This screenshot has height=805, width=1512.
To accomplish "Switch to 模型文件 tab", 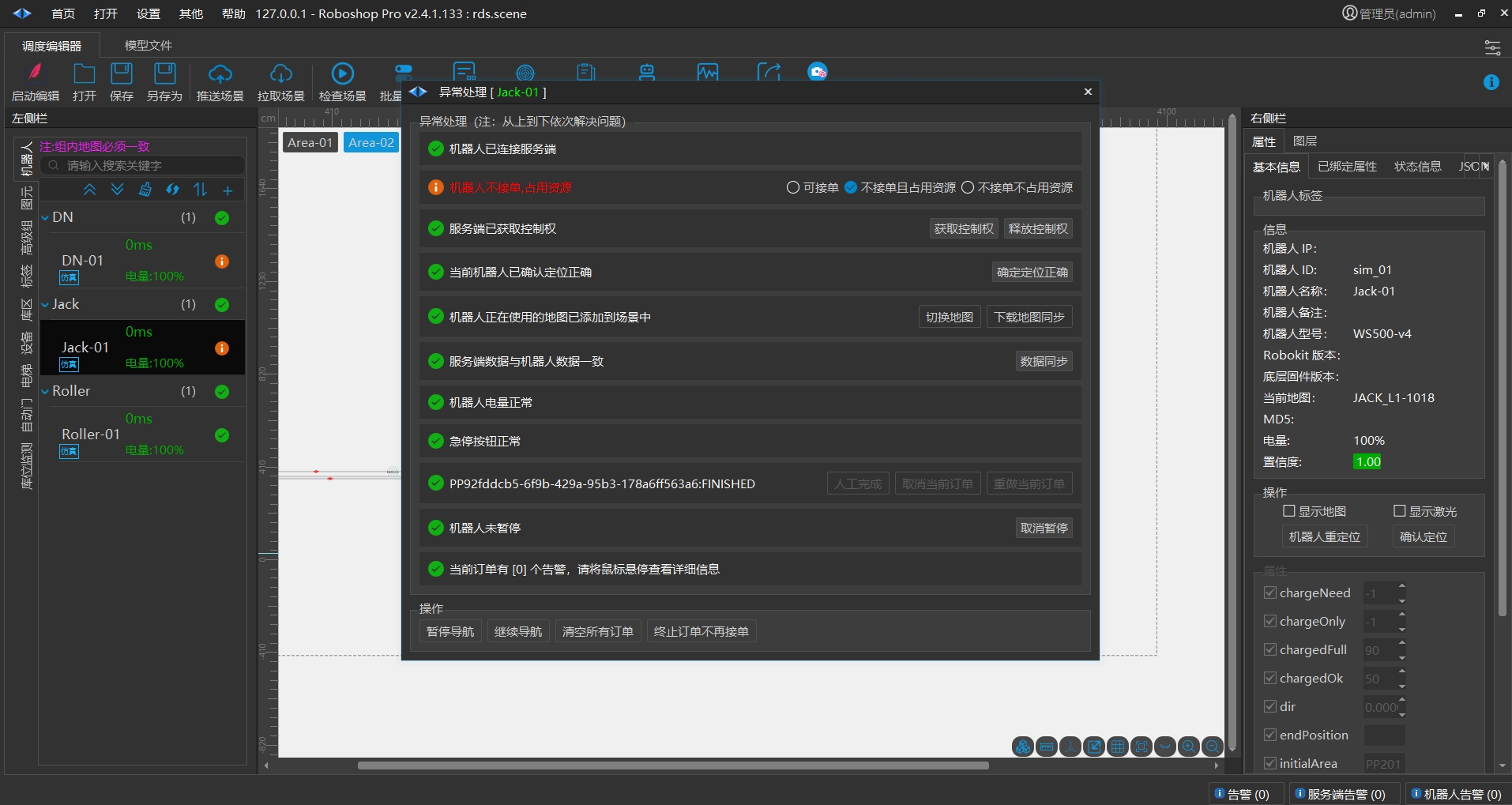I will (x=149, y=46).
